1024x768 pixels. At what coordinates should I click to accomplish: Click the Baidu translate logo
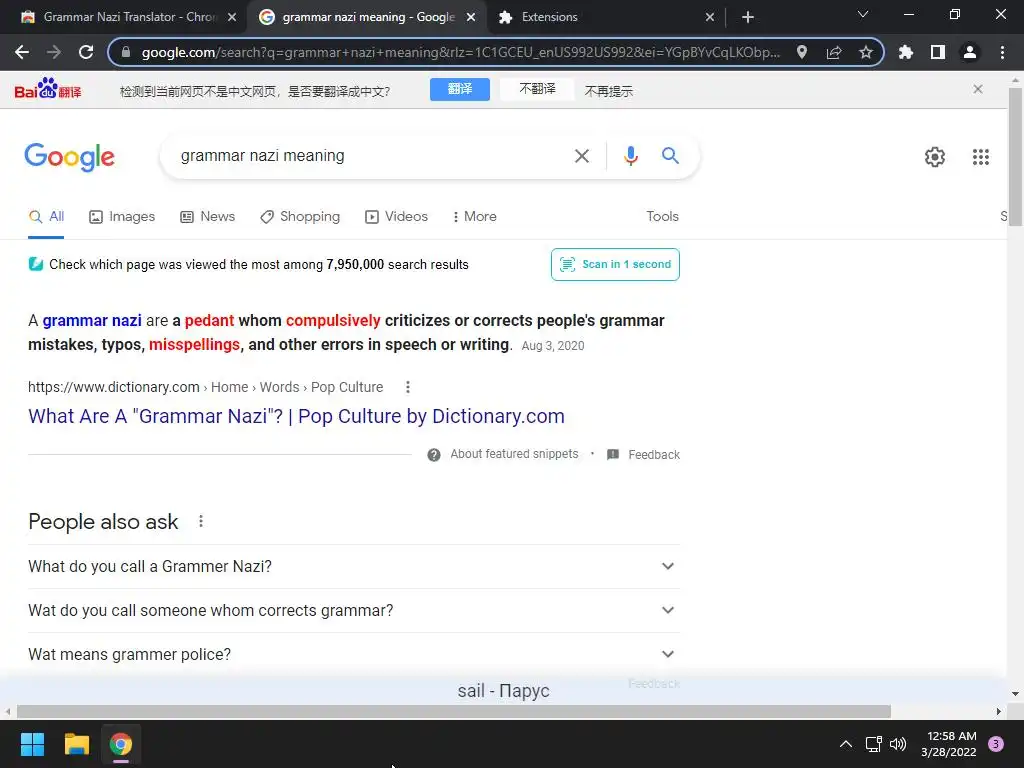coord(48,89)
